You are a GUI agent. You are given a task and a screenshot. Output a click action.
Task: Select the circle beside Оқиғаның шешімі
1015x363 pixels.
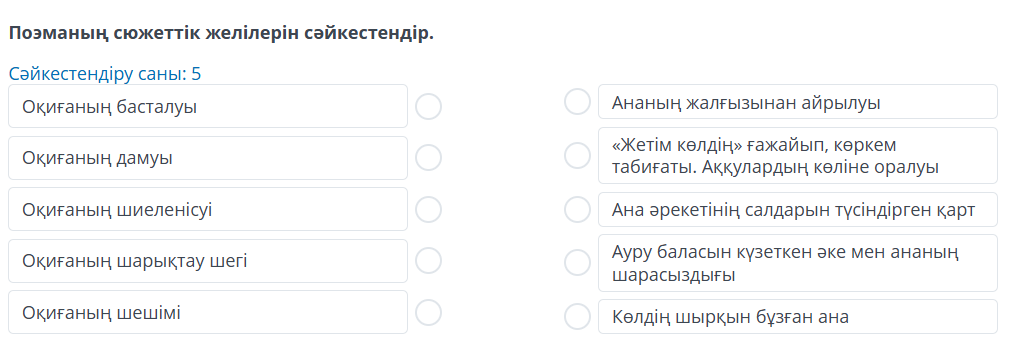pyautogui.click(x=429, y=313)
